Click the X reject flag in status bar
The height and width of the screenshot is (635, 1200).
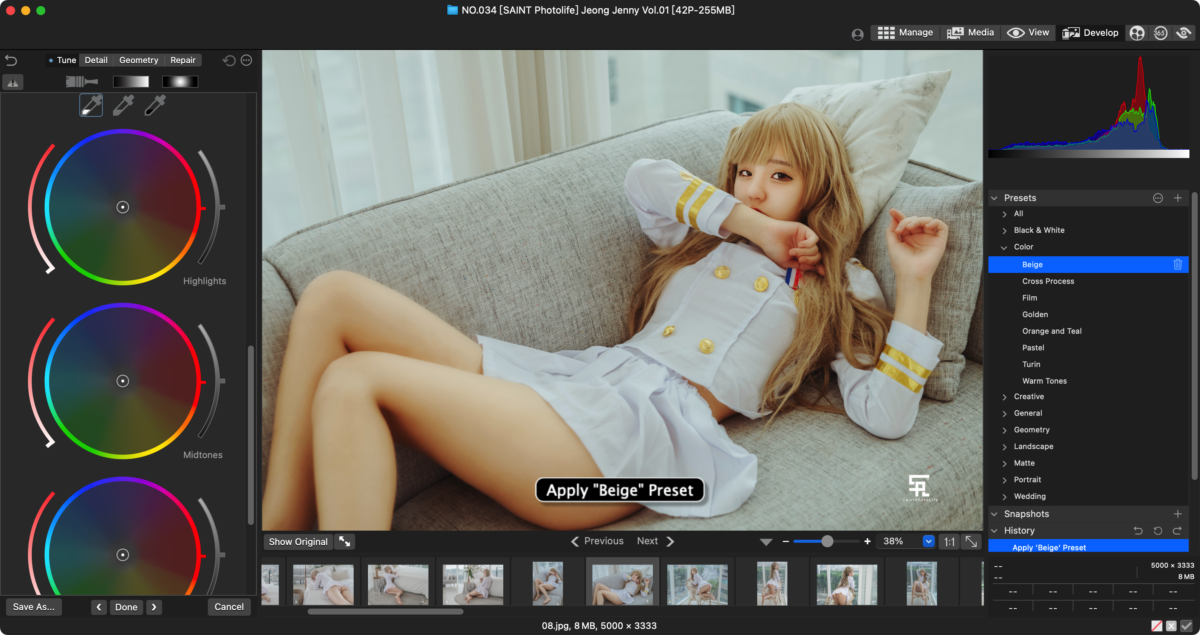pyautogui.click(x=1171, y=626)
